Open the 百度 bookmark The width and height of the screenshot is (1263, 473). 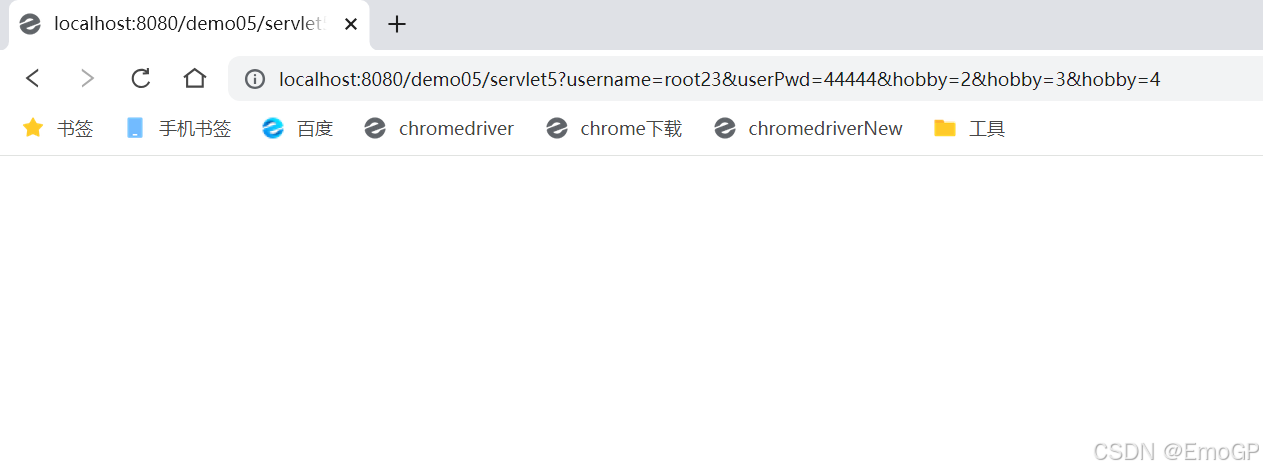click(x=297, y=128)
